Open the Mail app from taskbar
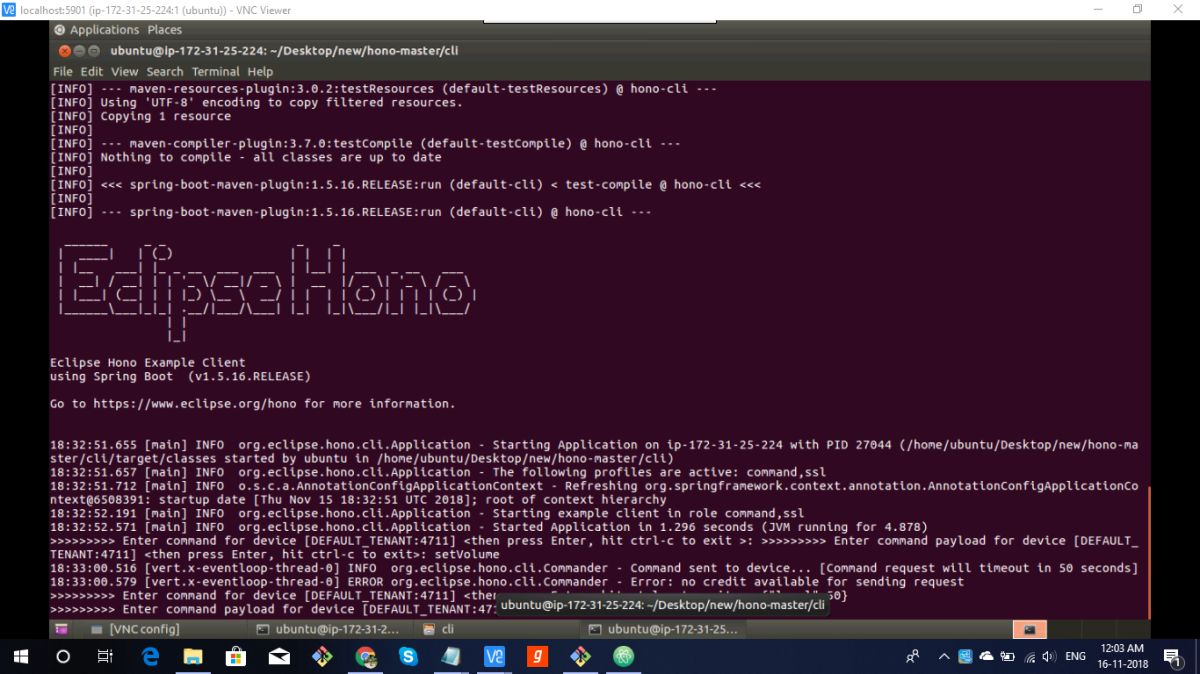The image size is (1200, 674). click(280, 657)
